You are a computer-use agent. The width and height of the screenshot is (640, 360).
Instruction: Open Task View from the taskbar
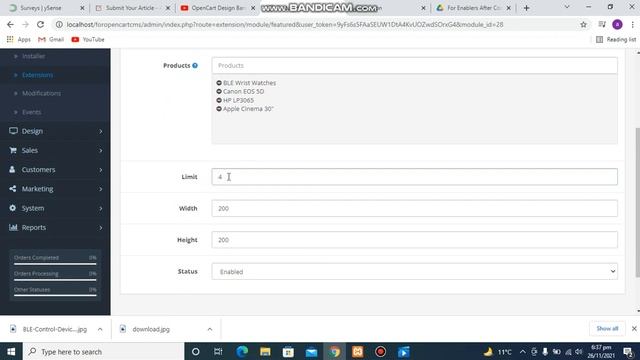point(218,351)
